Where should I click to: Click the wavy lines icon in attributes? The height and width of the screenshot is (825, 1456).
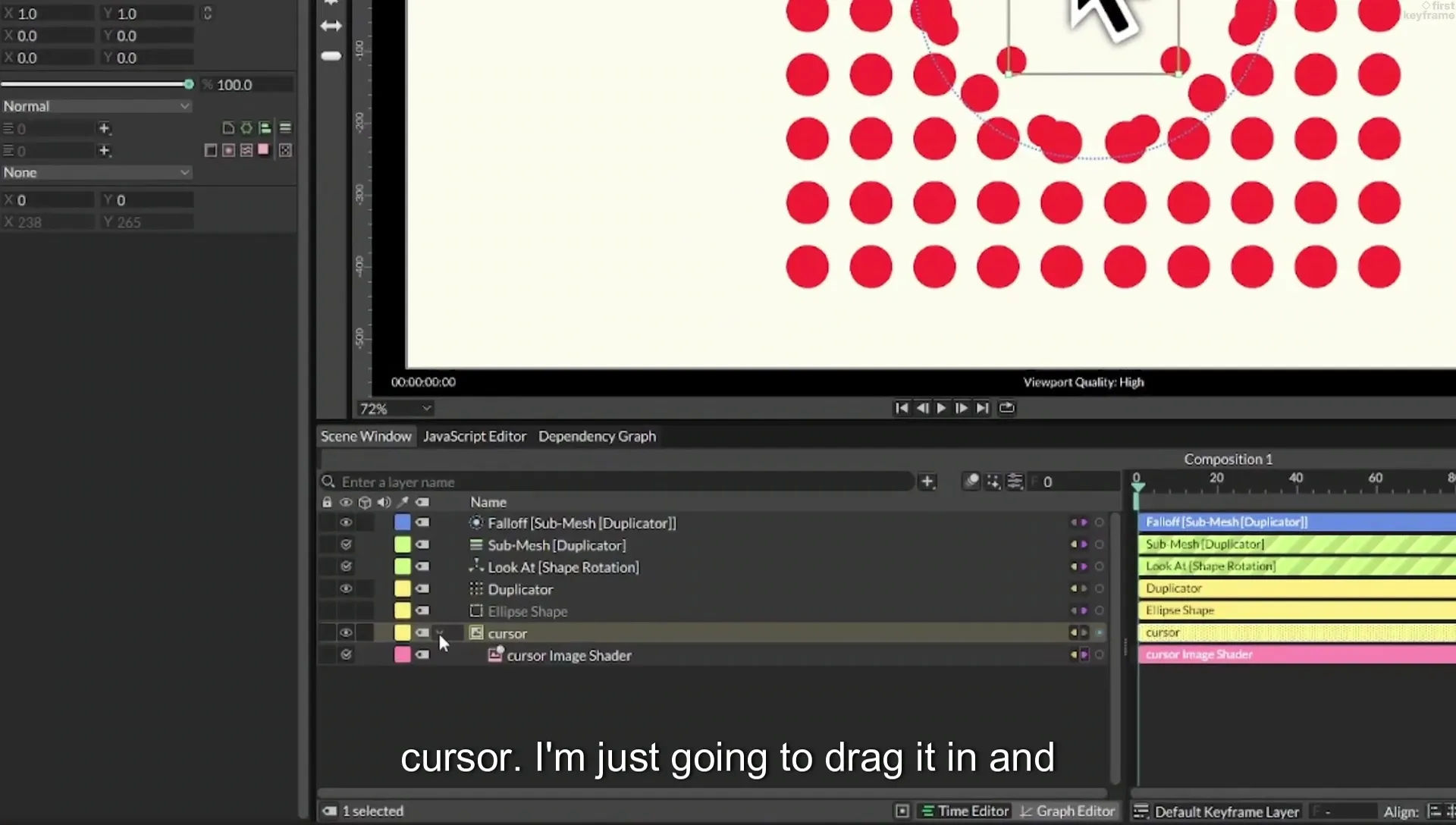tap(246, 150)
